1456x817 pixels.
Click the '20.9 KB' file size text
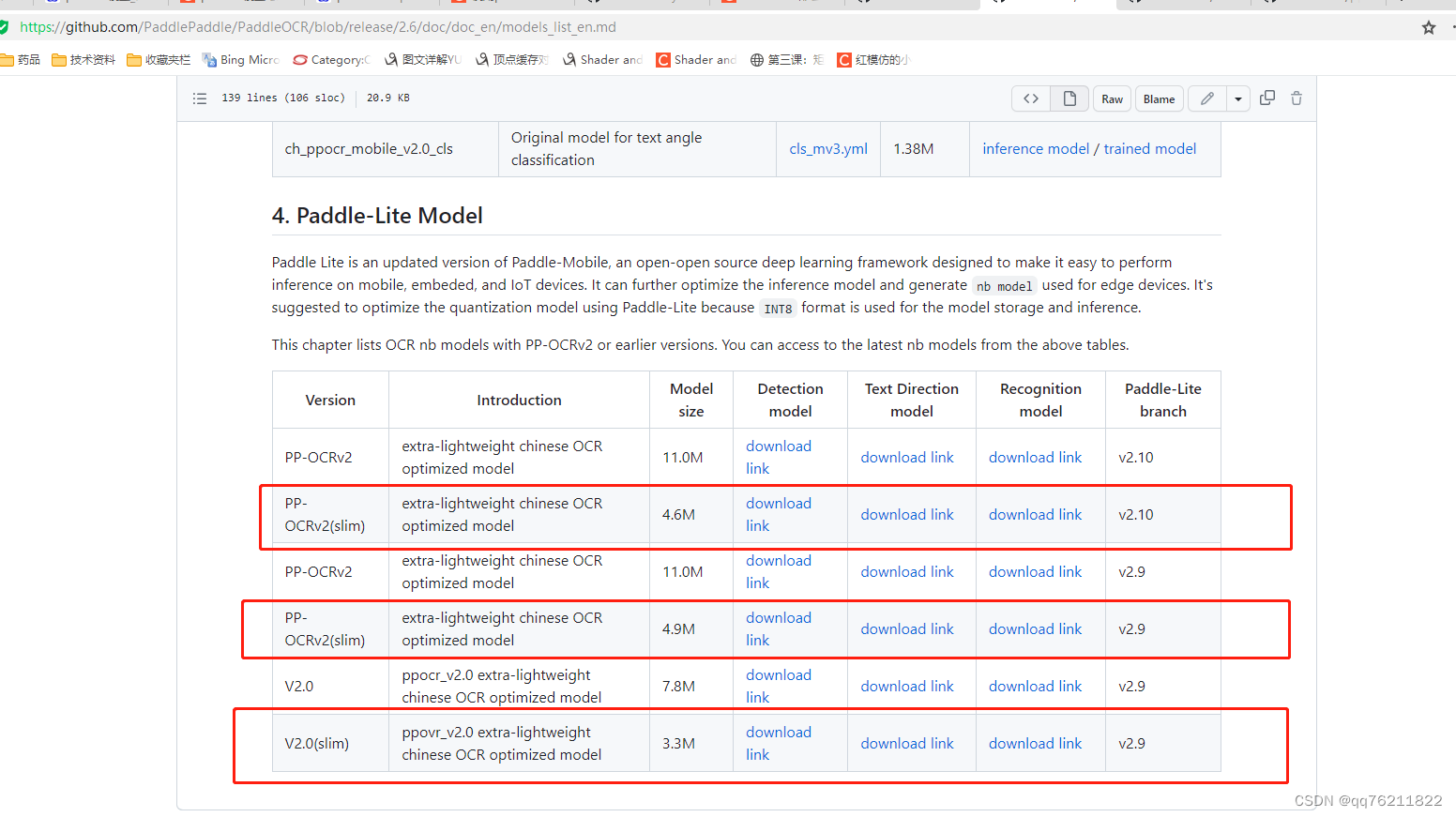(x=387, y=98)
